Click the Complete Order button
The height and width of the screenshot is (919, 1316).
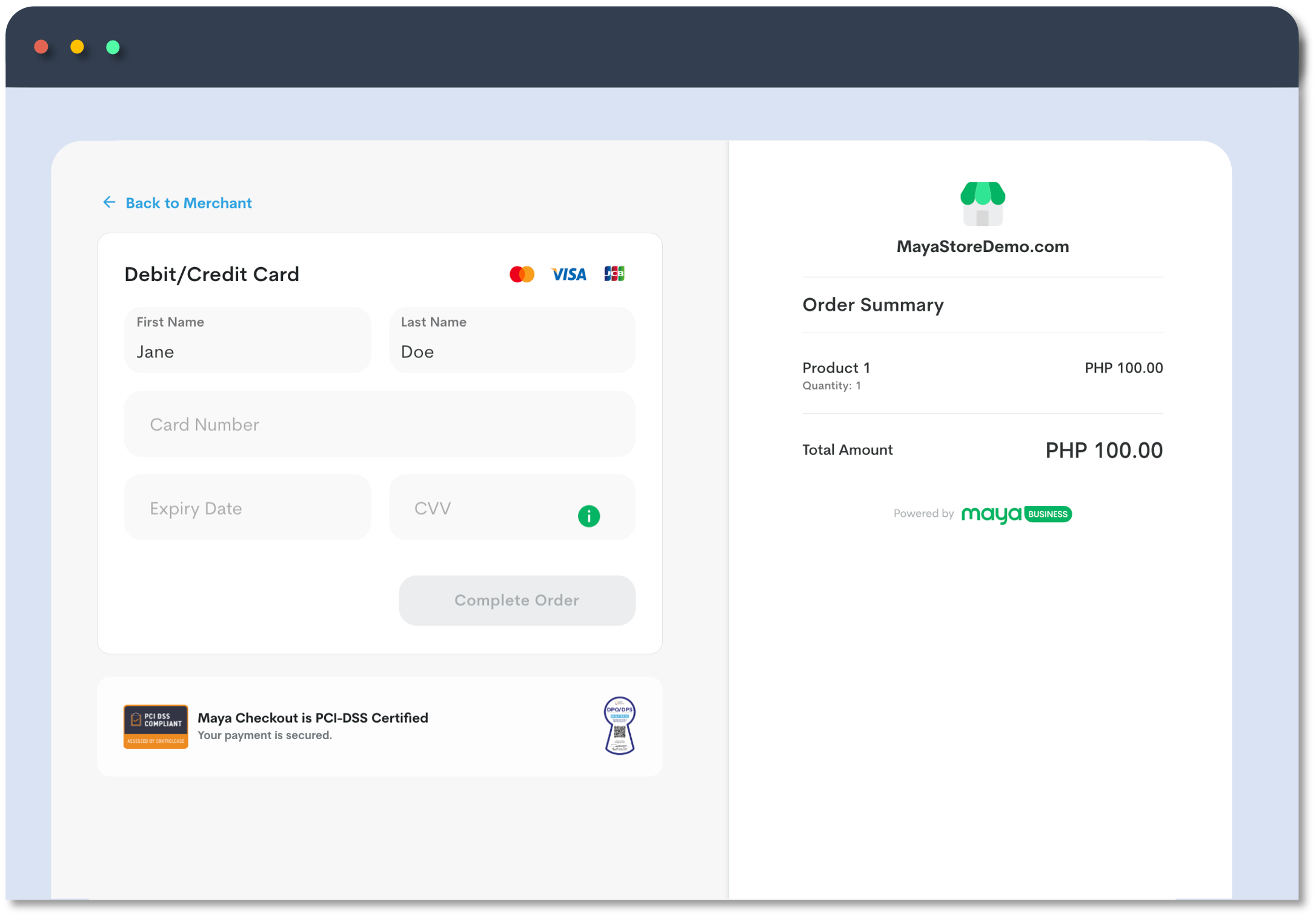[517, 600]
